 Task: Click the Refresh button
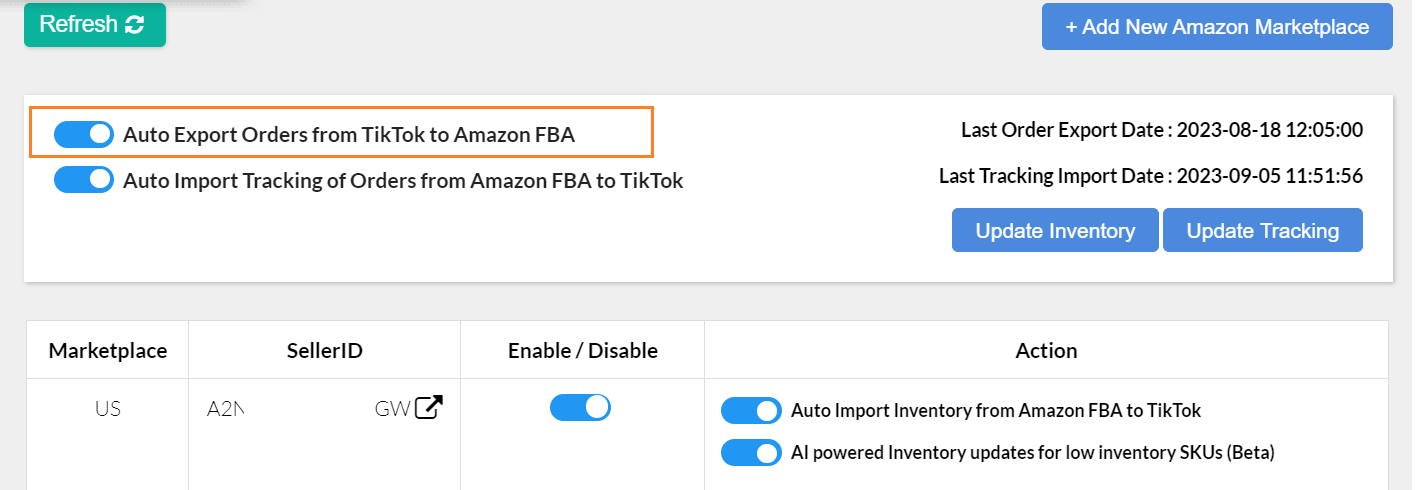click(94, 25)
